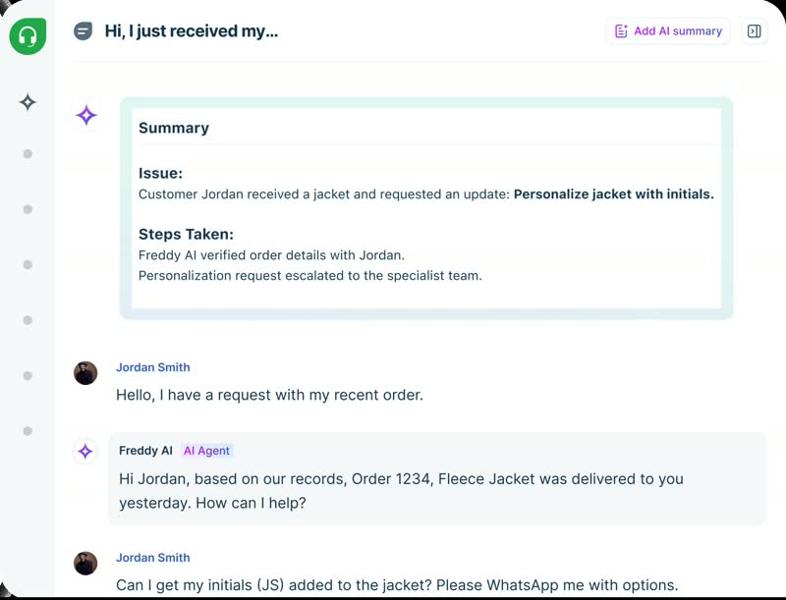Click the bottom-most dot in the left sidebar

click(x=28, y=431)
